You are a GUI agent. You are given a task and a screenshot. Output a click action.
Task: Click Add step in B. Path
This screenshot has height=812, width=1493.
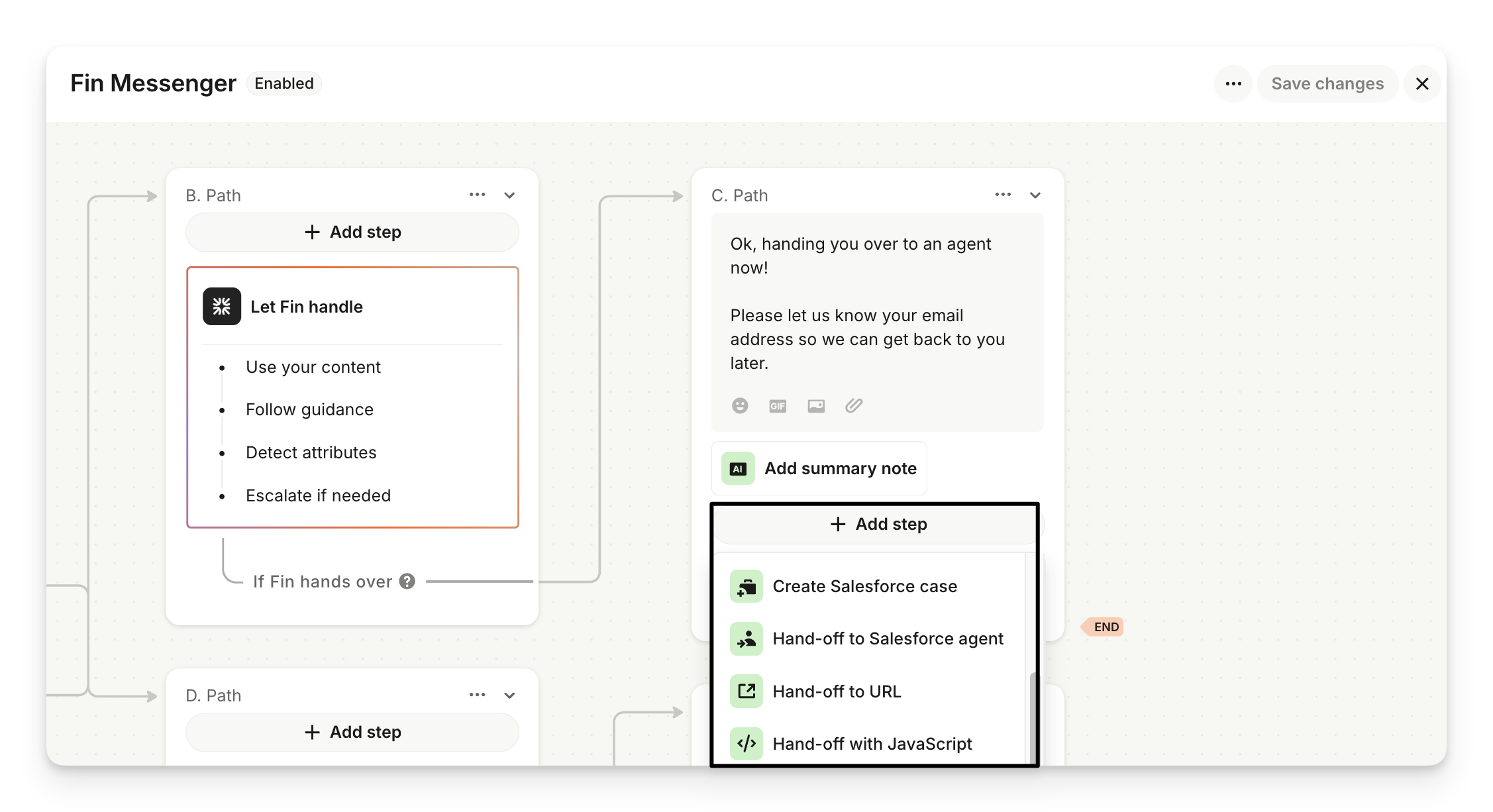pyautogui.click(x=352, y=232)
